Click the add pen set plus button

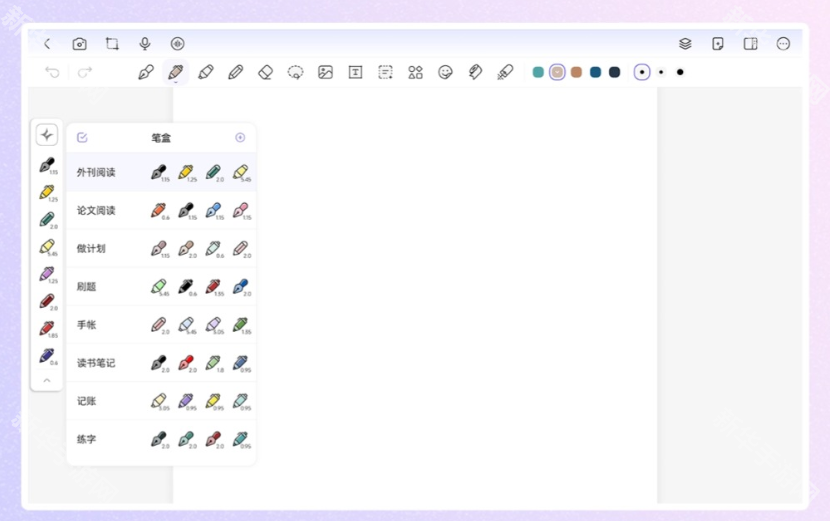240,138
